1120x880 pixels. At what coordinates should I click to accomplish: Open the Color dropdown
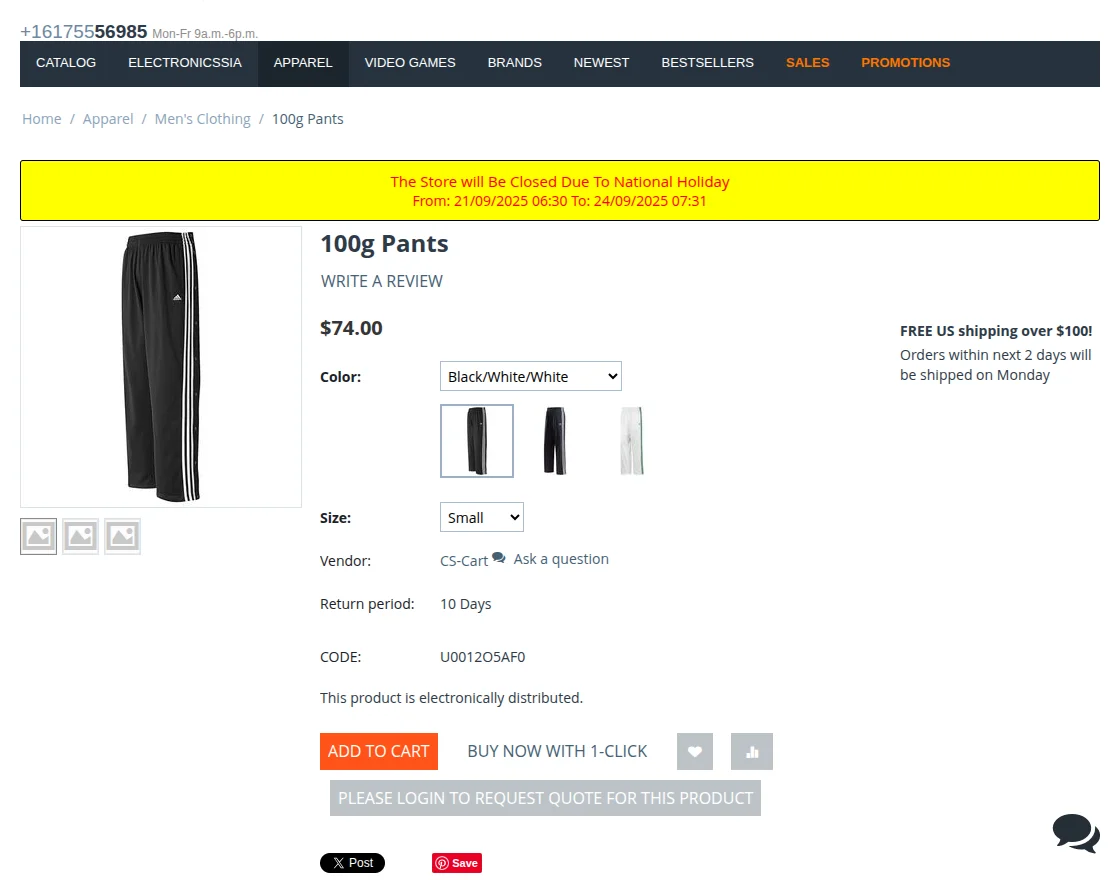[530, 376]
